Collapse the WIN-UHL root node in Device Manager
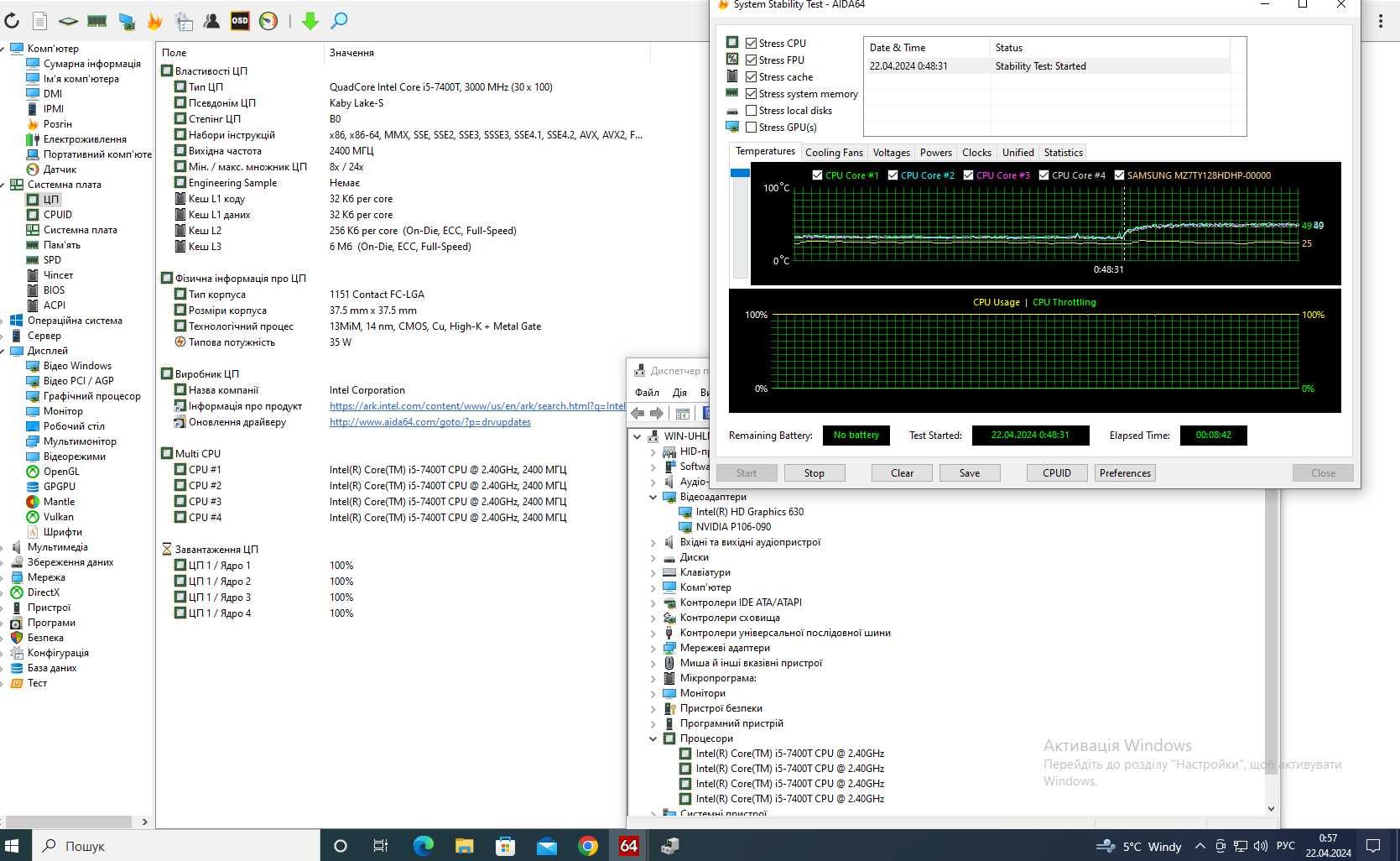Viewport: 1400px width, 861px height. point(638,436)
